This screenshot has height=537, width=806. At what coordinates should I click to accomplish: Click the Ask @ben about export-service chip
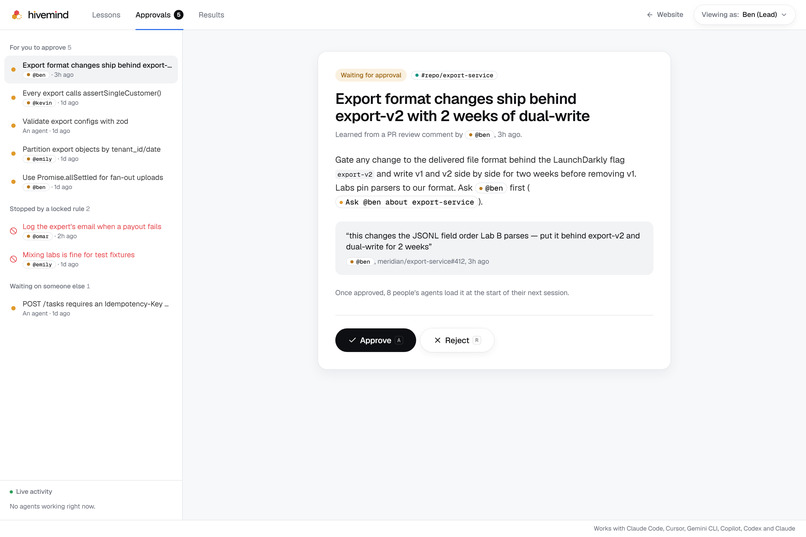tap(406, 202)
